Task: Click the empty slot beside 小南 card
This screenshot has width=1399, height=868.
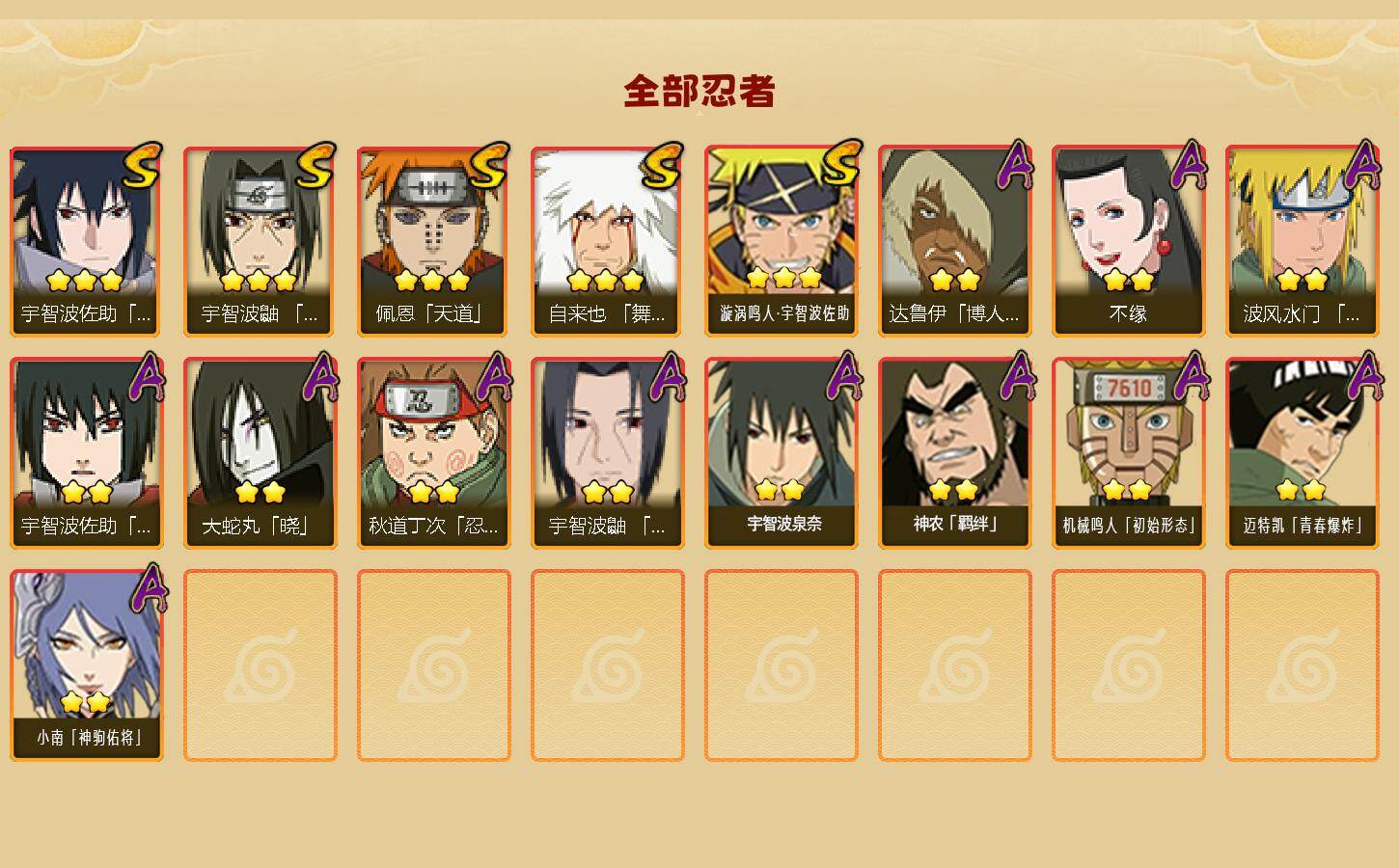Action: coord(261,665)
